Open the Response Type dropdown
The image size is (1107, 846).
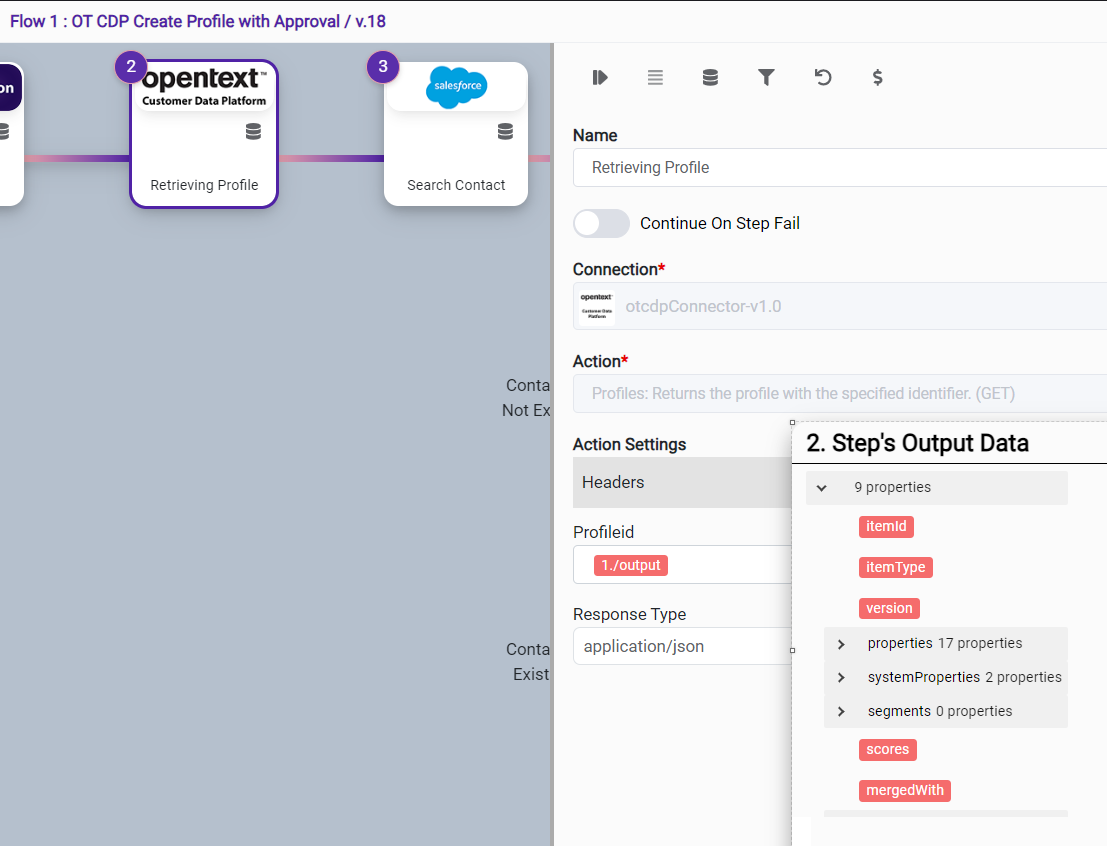click(682, 646)
